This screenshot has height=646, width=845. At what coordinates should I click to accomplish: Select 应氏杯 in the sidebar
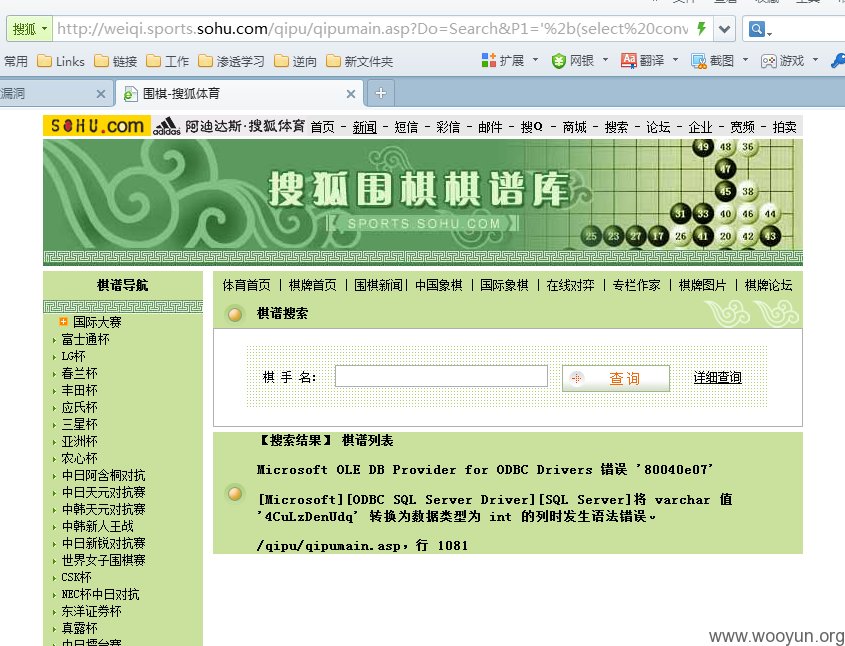(79, 407)
